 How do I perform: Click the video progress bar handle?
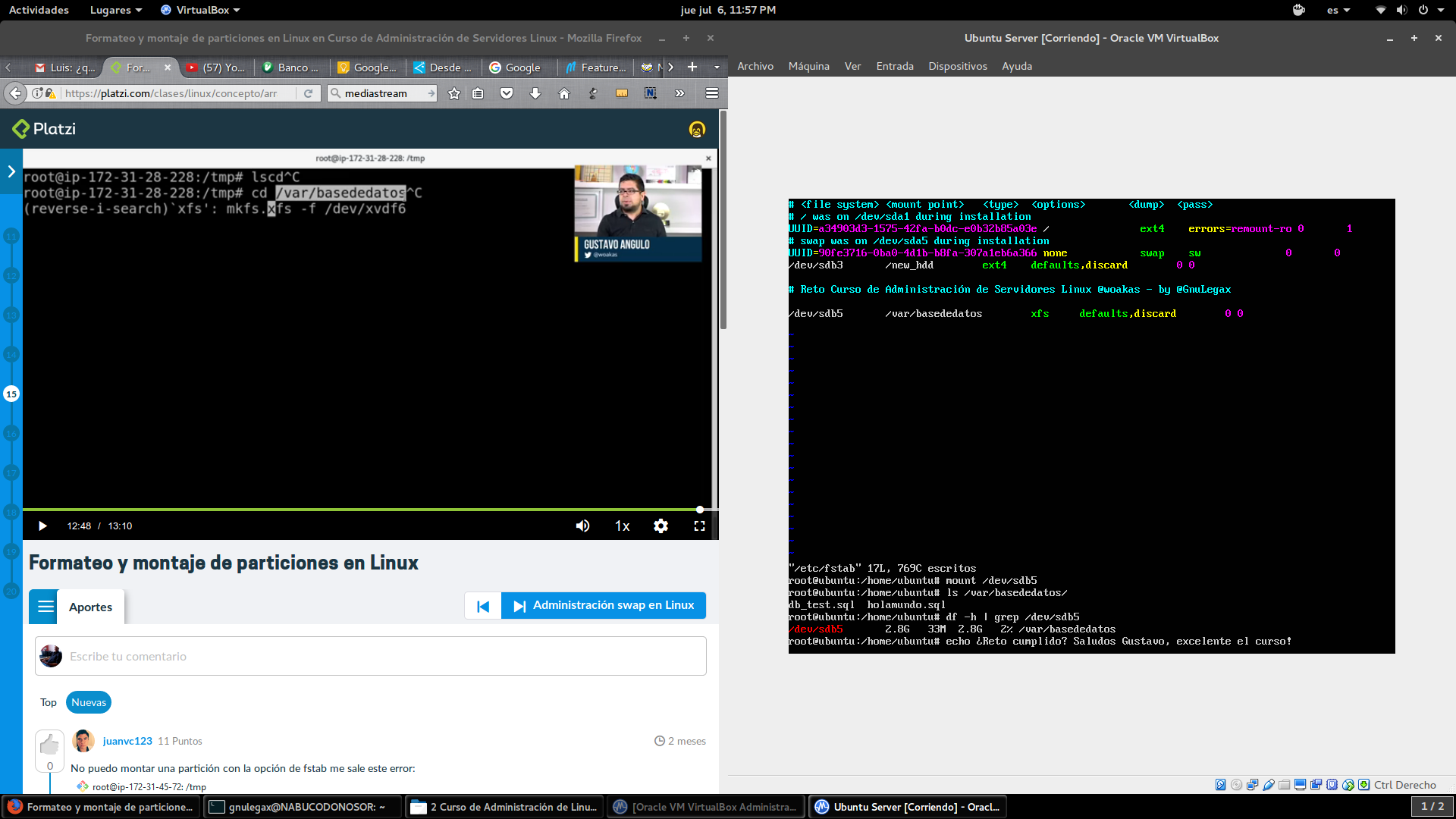tap(700, 510)
